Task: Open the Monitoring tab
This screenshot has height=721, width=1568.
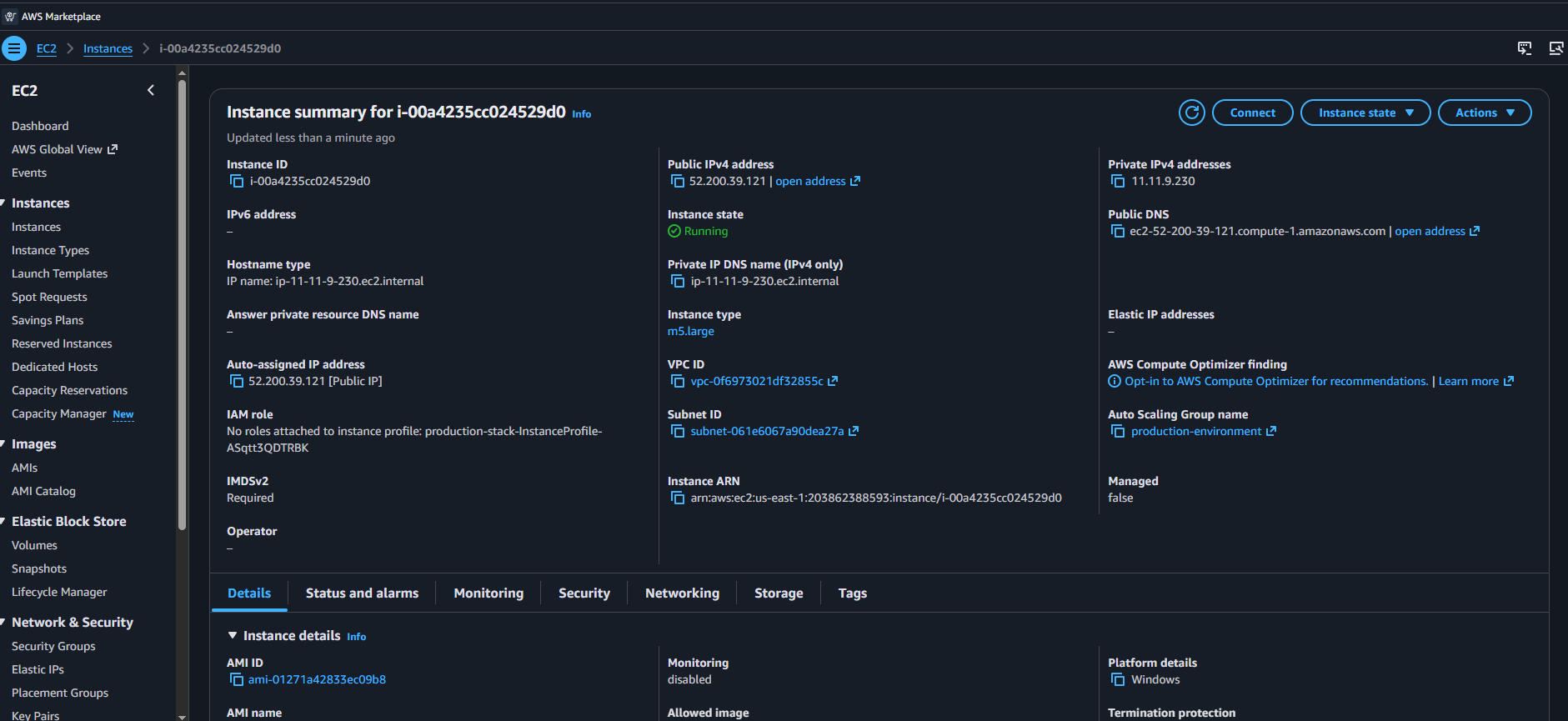Action: click(x=488, y=593)
